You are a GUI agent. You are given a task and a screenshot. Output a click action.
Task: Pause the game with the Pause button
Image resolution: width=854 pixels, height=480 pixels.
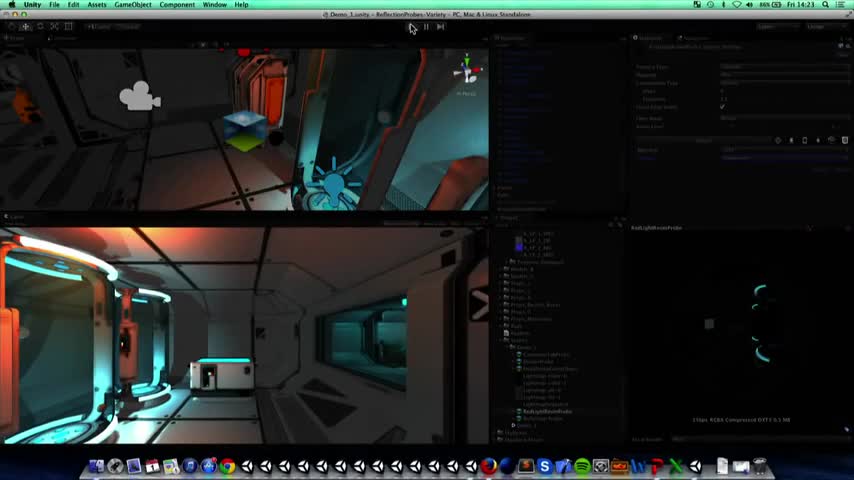(426, 27)
